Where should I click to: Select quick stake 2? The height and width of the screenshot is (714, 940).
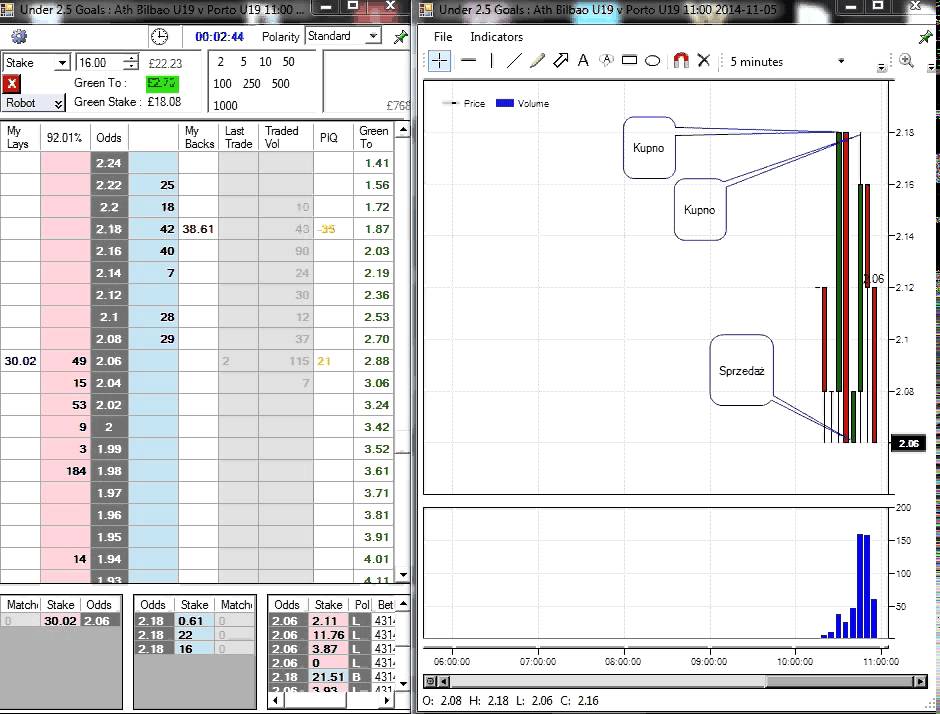coord(221,61)
